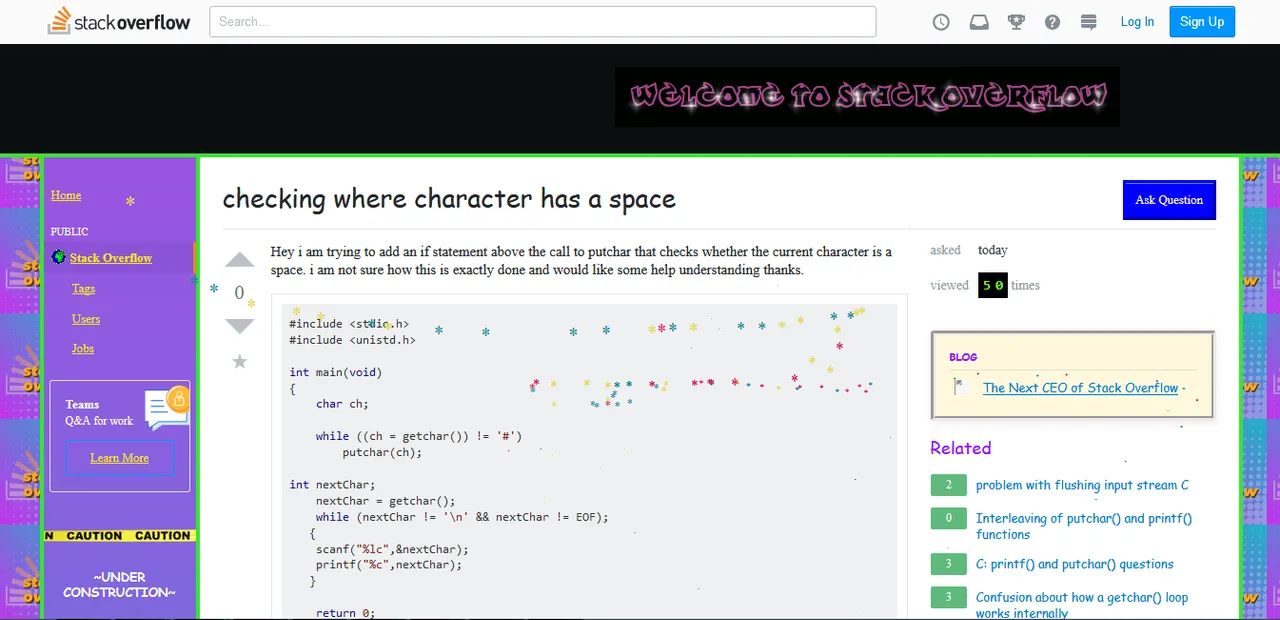Open Users in the sidebar
The height and width of the screenshot is (620, 1280).
pyautogui.click(x=86, y=319)
